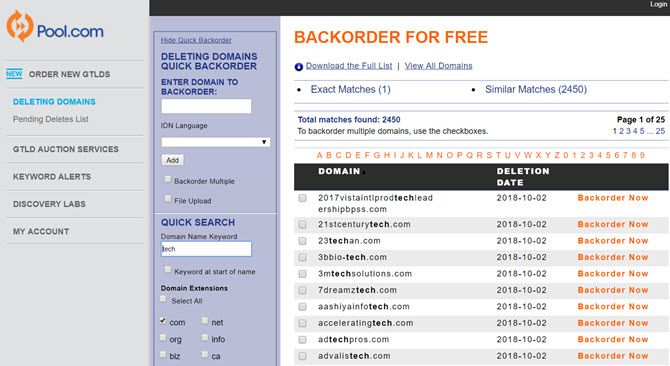This screenshot has width=670, height=366.
Task: Check the biz extension checkbox
Action: point(163,354)
